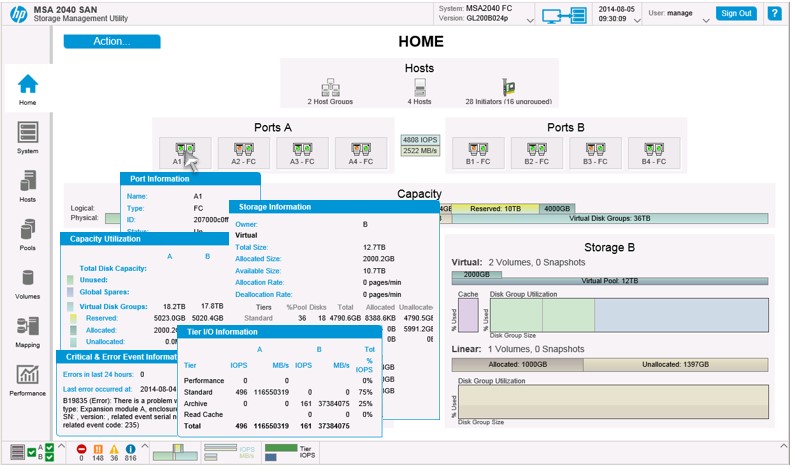Click the Storage B heading
793x467 pixels.
pos(609,247)
